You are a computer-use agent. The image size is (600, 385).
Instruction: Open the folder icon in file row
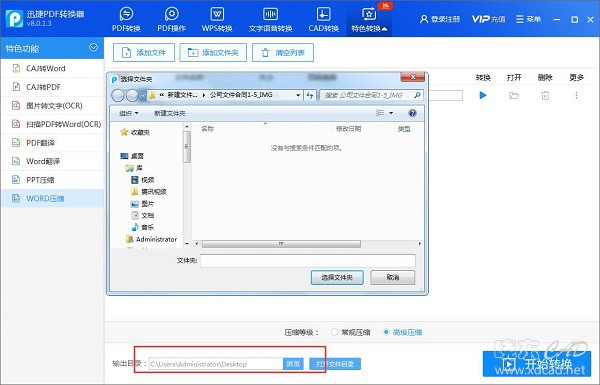point(514,95)
